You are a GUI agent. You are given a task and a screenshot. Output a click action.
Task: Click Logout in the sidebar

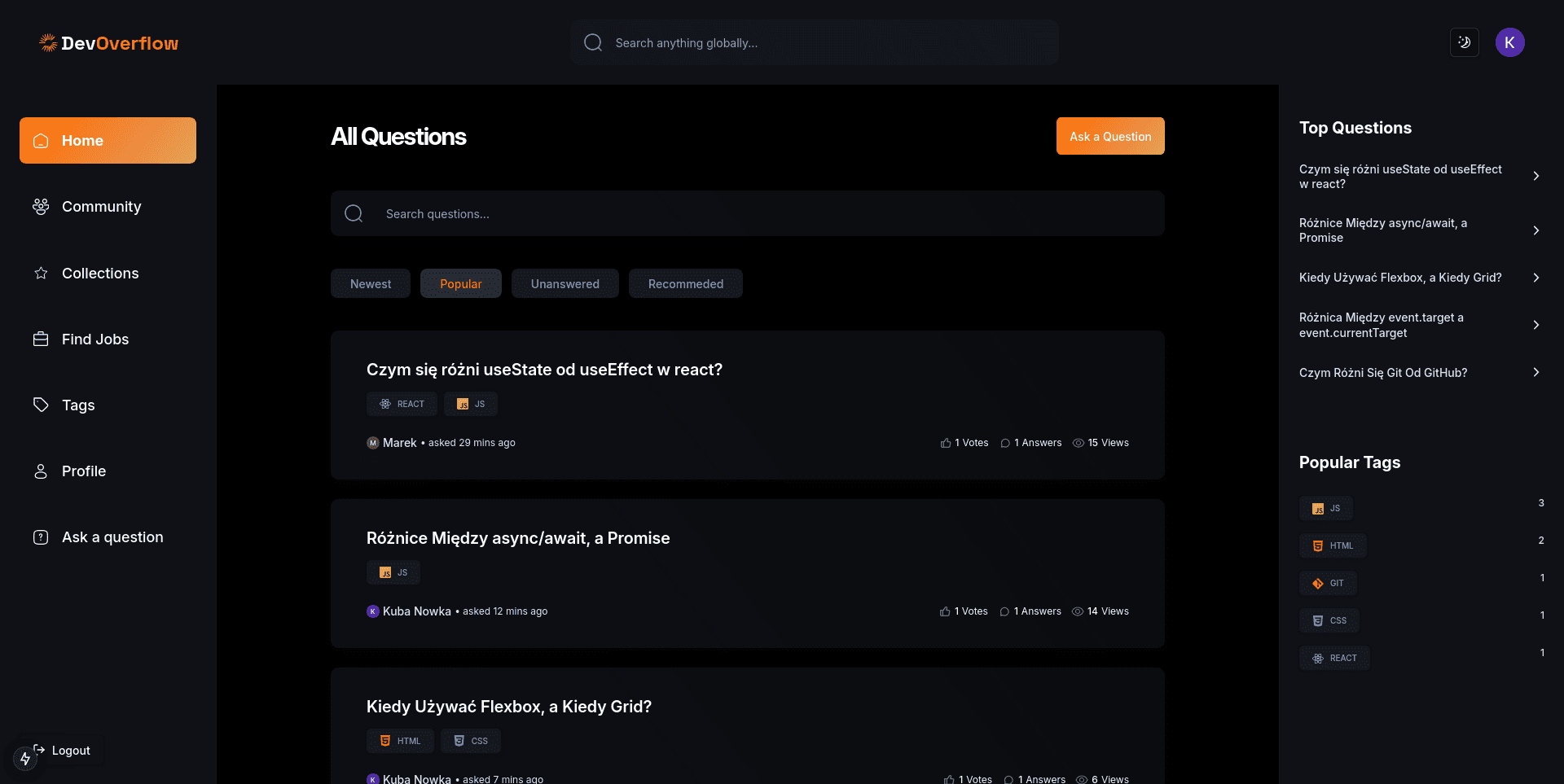(70, 751)
